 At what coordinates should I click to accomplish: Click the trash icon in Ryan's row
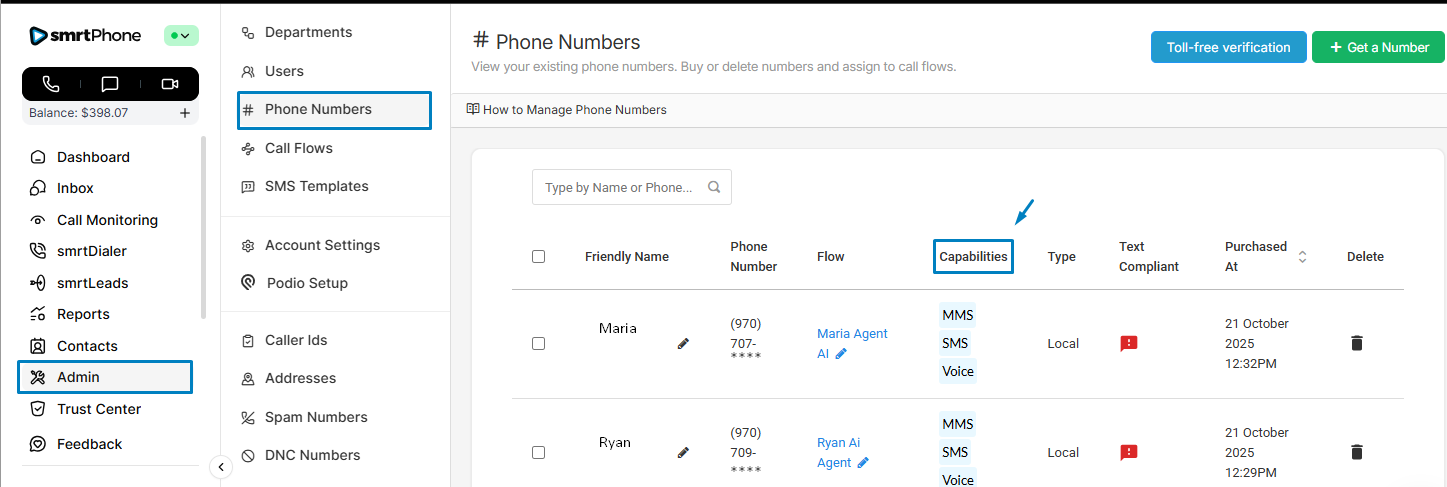(x=1356, y=452)
